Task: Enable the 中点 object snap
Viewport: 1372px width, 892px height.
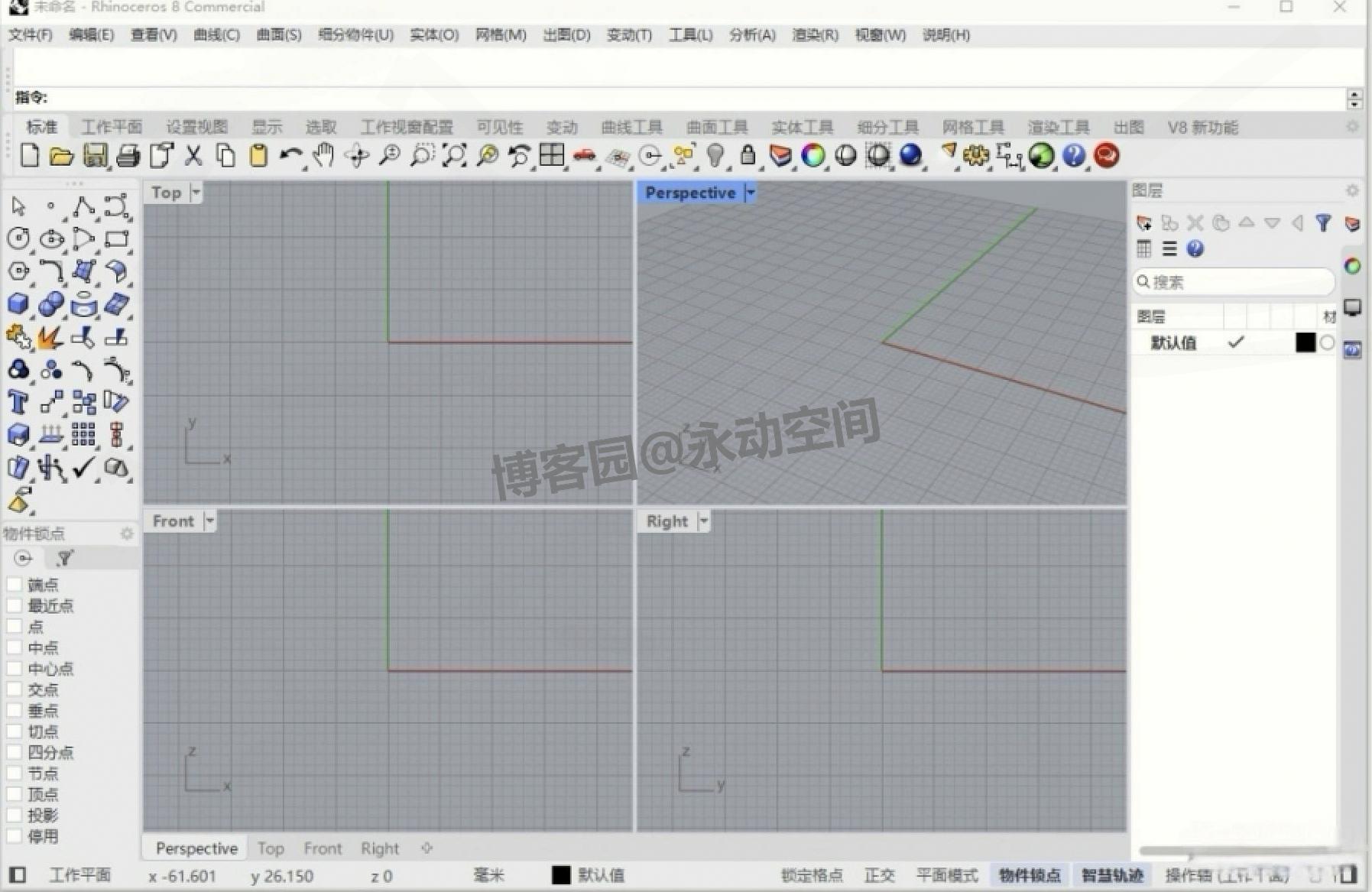Action: coord(15,647)
